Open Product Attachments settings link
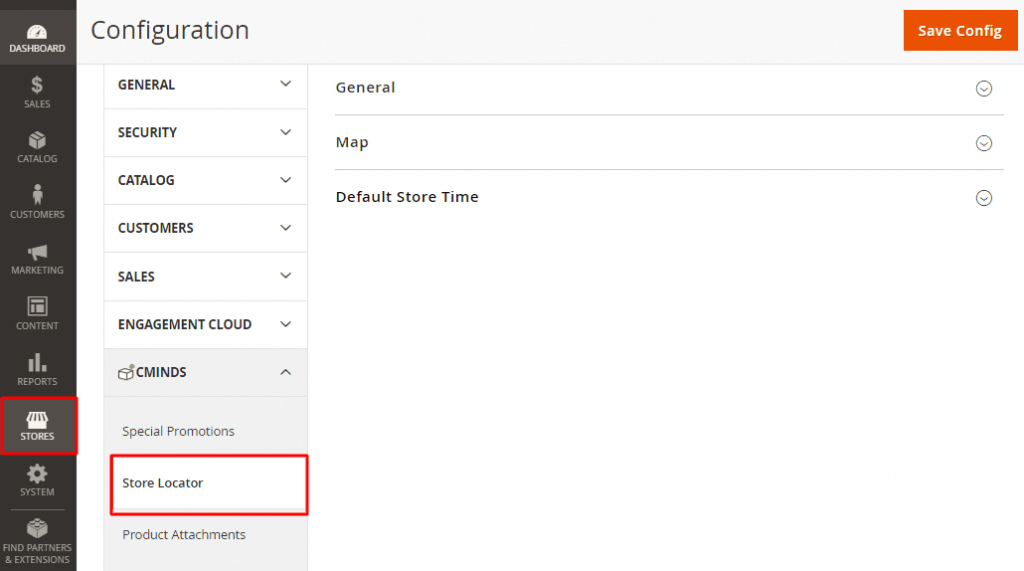Image resolution: width=1024 pixels, height=571 pixels. (184, 535)
